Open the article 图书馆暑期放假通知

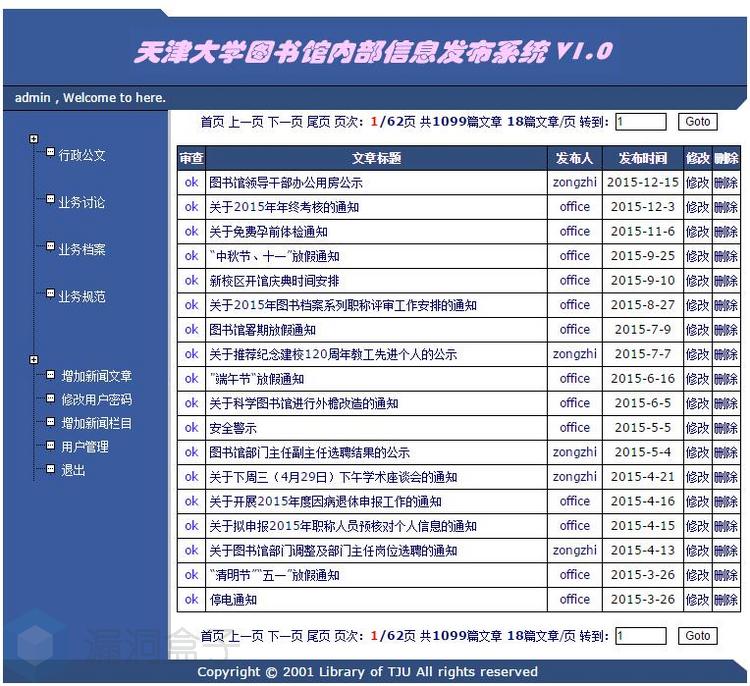click(x=262, y=330)
